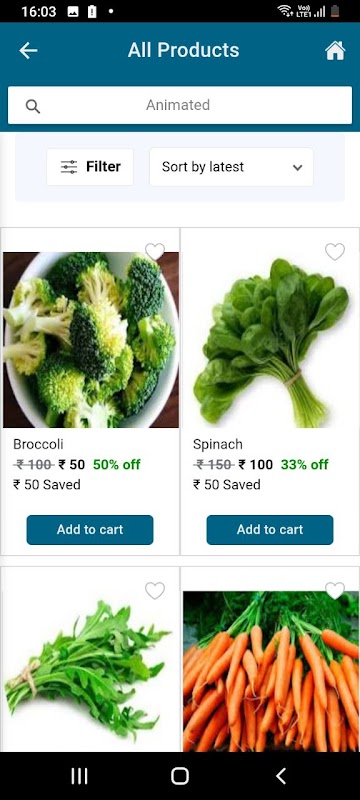Viewport: 360px width, 800px height.
Task: Toggle wishlist heart on the carrots product
Action: coord(335,590)
